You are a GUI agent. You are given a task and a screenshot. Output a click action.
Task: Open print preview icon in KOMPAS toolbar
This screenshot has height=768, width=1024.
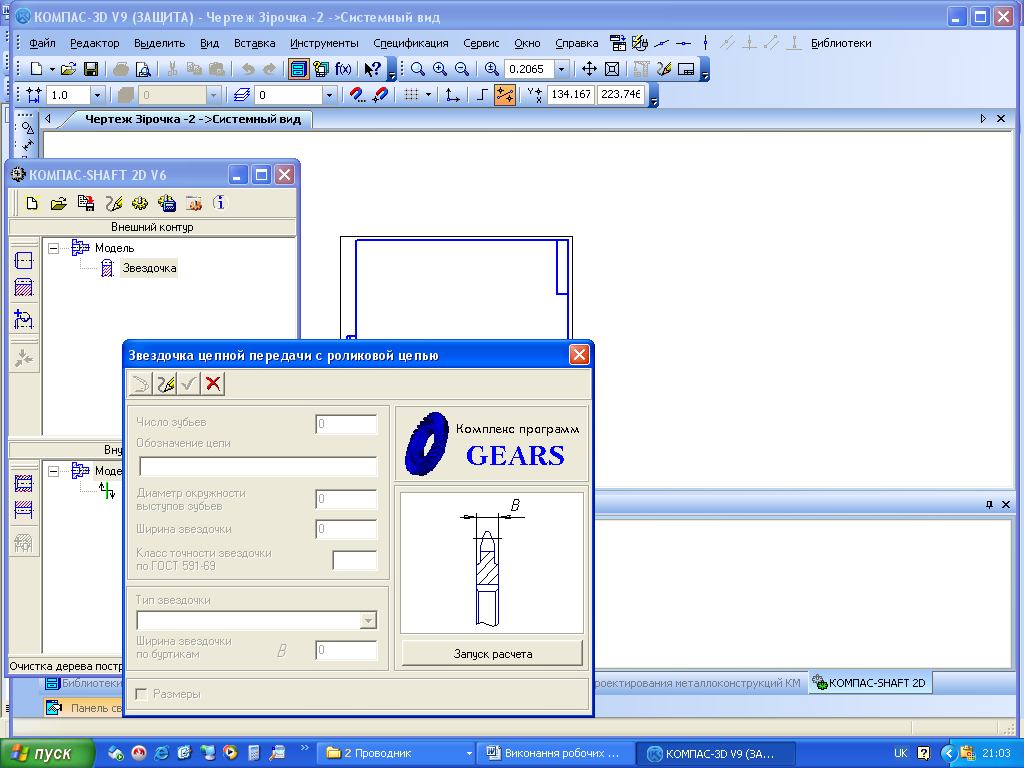[x=143, y=69]
